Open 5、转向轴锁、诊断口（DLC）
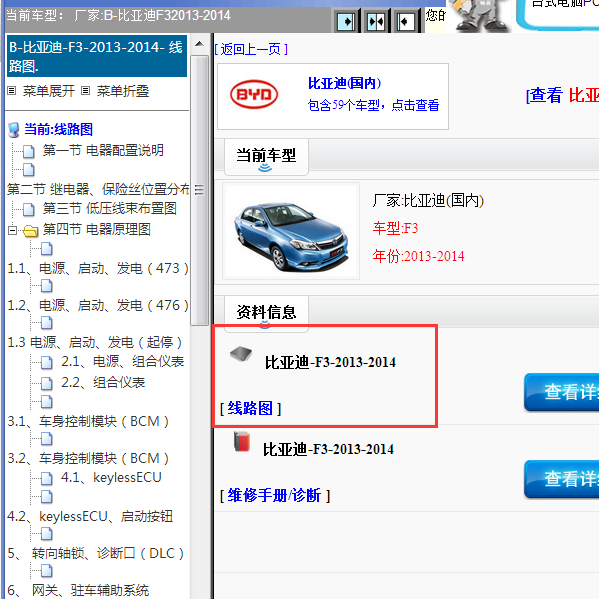 [96, 553]
